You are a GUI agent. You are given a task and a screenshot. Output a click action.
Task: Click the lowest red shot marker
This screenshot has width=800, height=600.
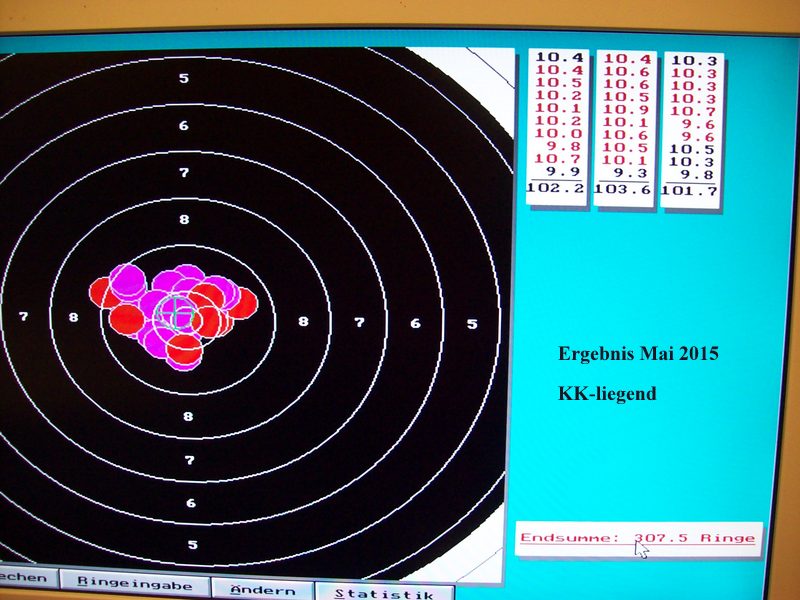click(184, 351)
